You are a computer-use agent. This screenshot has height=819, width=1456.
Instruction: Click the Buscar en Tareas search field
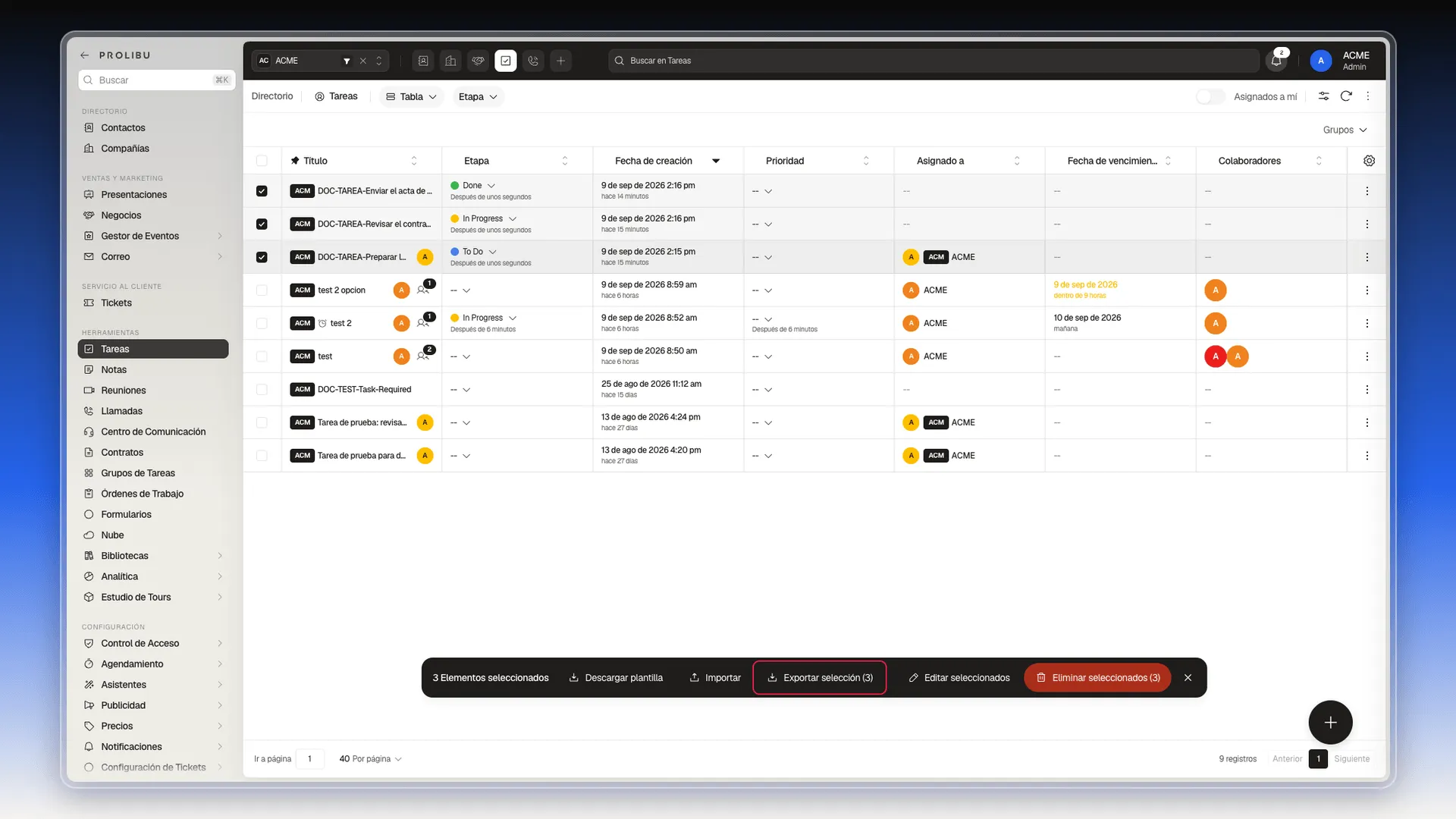point(934,61)
